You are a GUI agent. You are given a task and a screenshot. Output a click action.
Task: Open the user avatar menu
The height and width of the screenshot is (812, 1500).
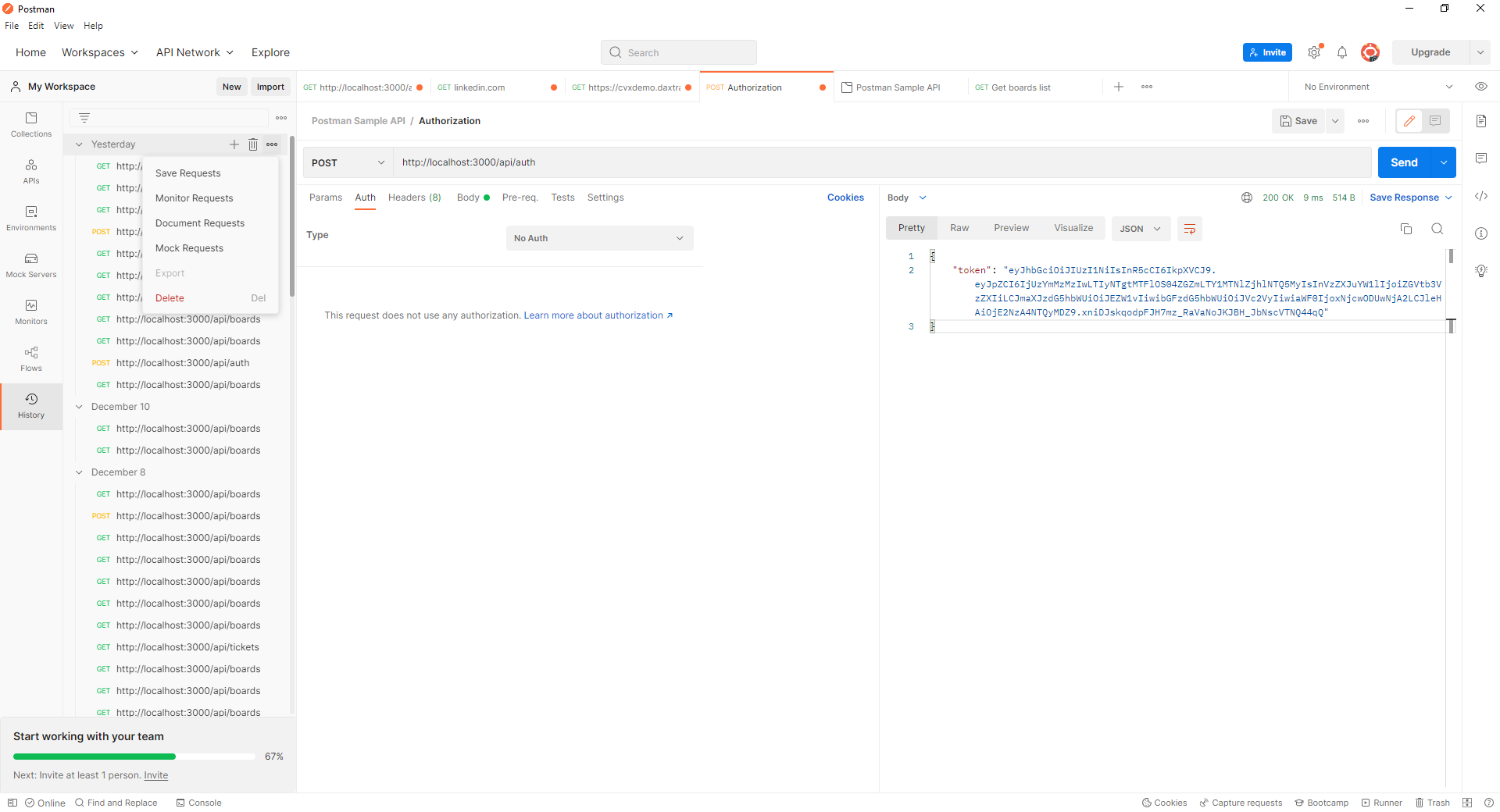(x=1370, y=52)
